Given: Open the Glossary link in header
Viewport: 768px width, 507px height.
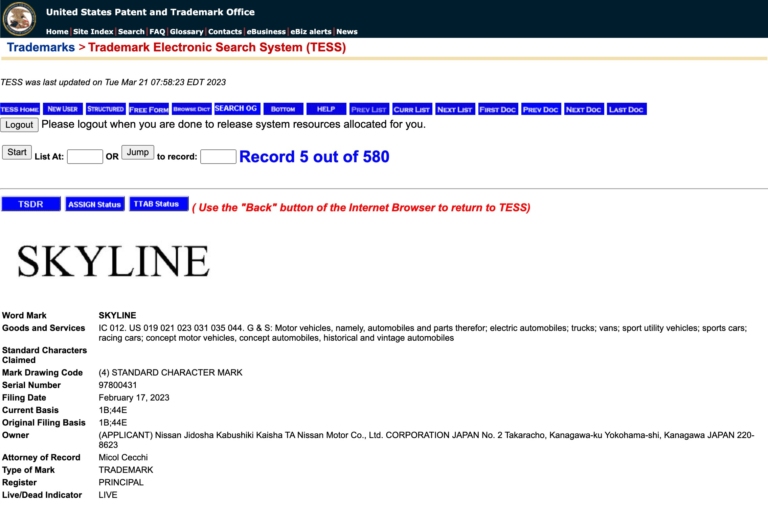Looking at the screenshot, I should pyautogui.click(x=186, y=31).
